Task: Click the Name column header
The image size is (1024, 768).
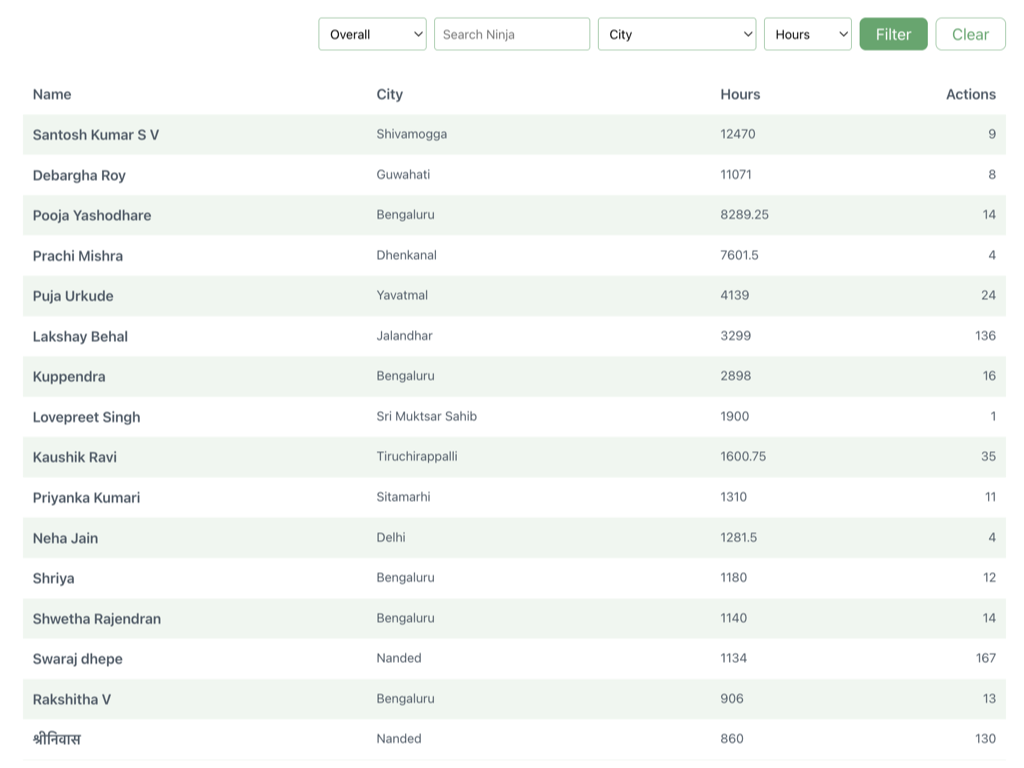Action: click(x=52, y=94)
